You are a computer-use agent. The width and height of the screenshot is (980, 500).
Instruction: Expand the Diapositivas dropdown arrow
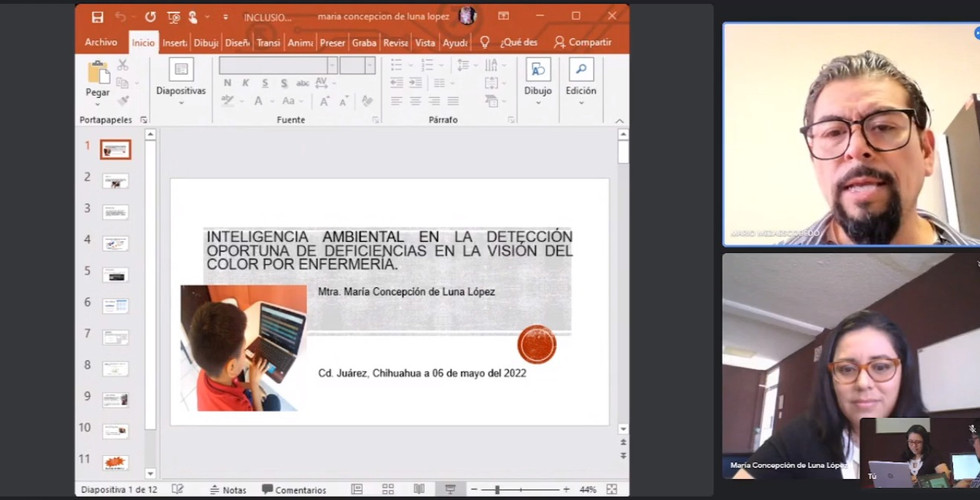click(x=181, y=102)
